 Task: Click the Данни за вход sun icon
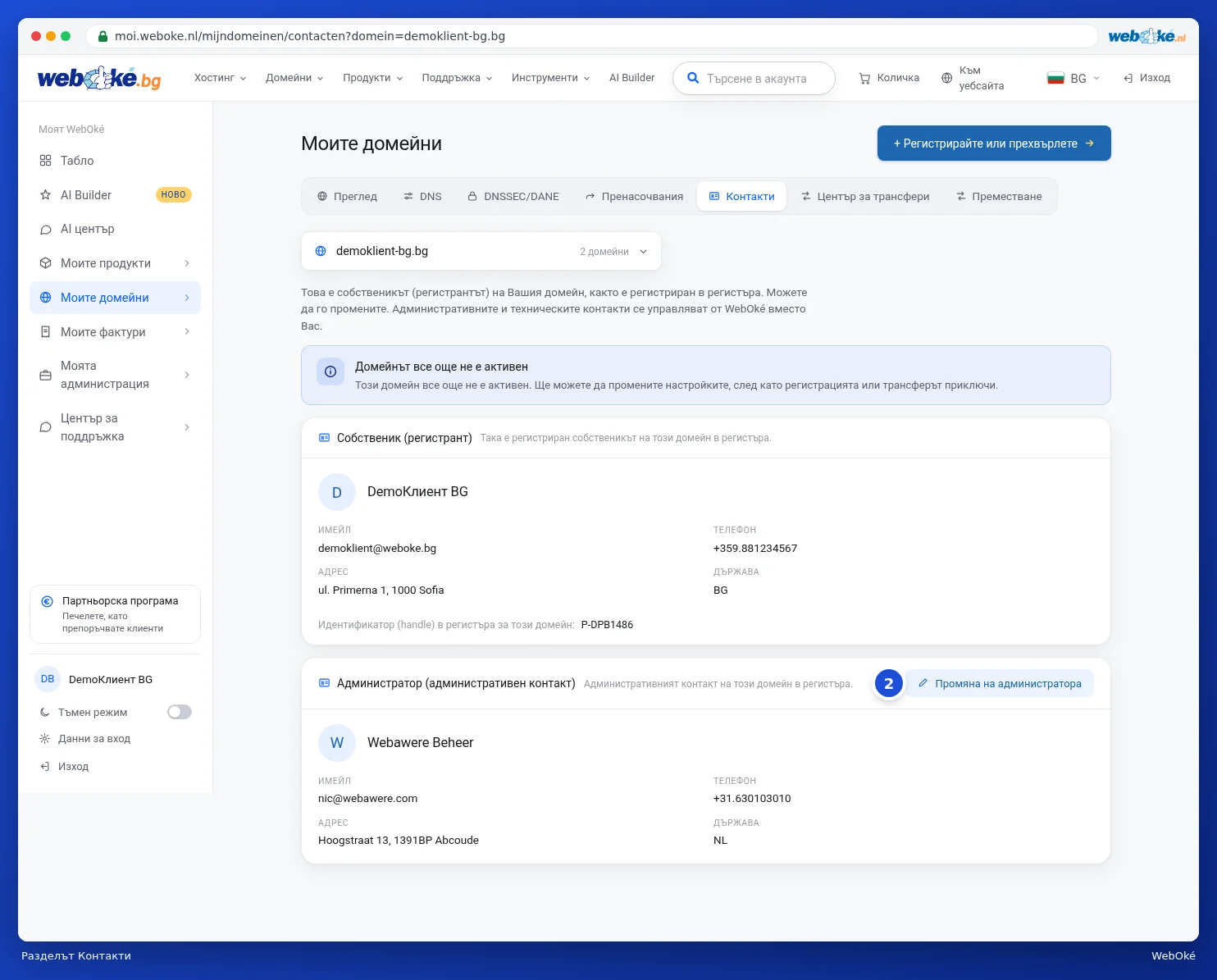click(45, 739)
